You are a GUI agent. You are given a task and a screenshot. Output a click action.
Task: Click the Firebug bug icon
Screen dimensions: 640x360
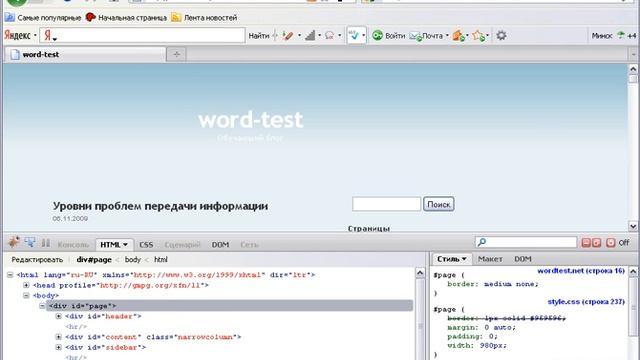pyautogui.click(x=13, y=242)
